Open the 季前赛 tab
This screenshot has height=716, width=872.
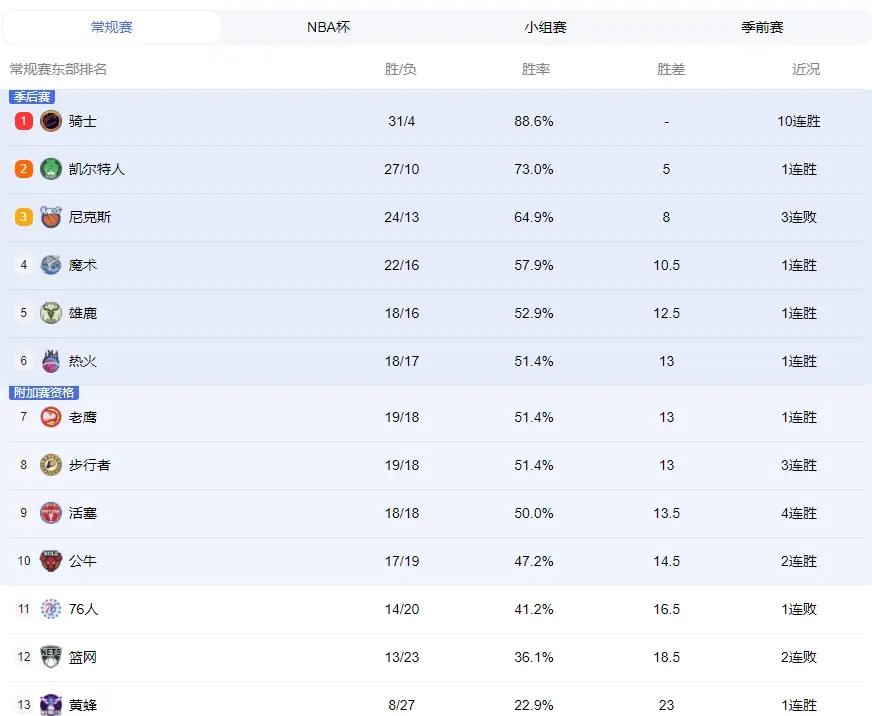click(762, 27)
